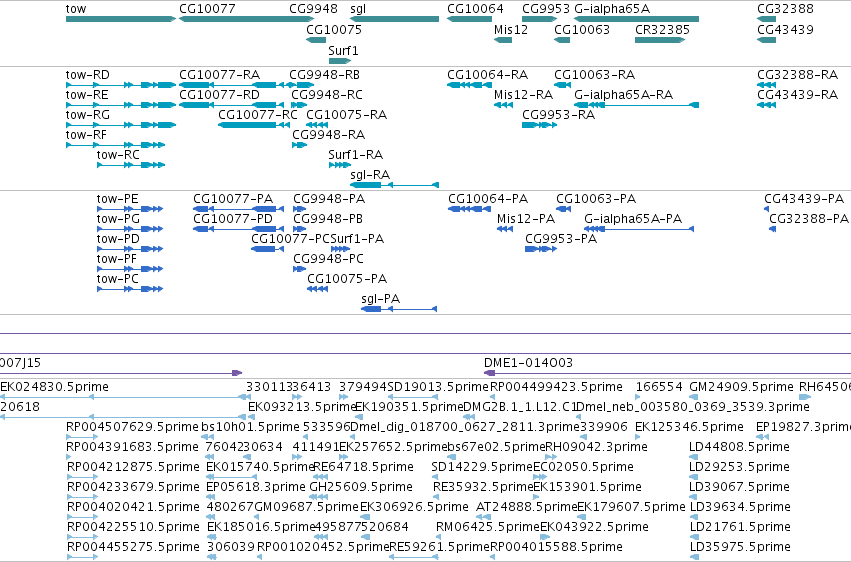This screenshot has width=851, height=562.
Task: Select the sgl-RA transcript
Action: coord(395,185)
